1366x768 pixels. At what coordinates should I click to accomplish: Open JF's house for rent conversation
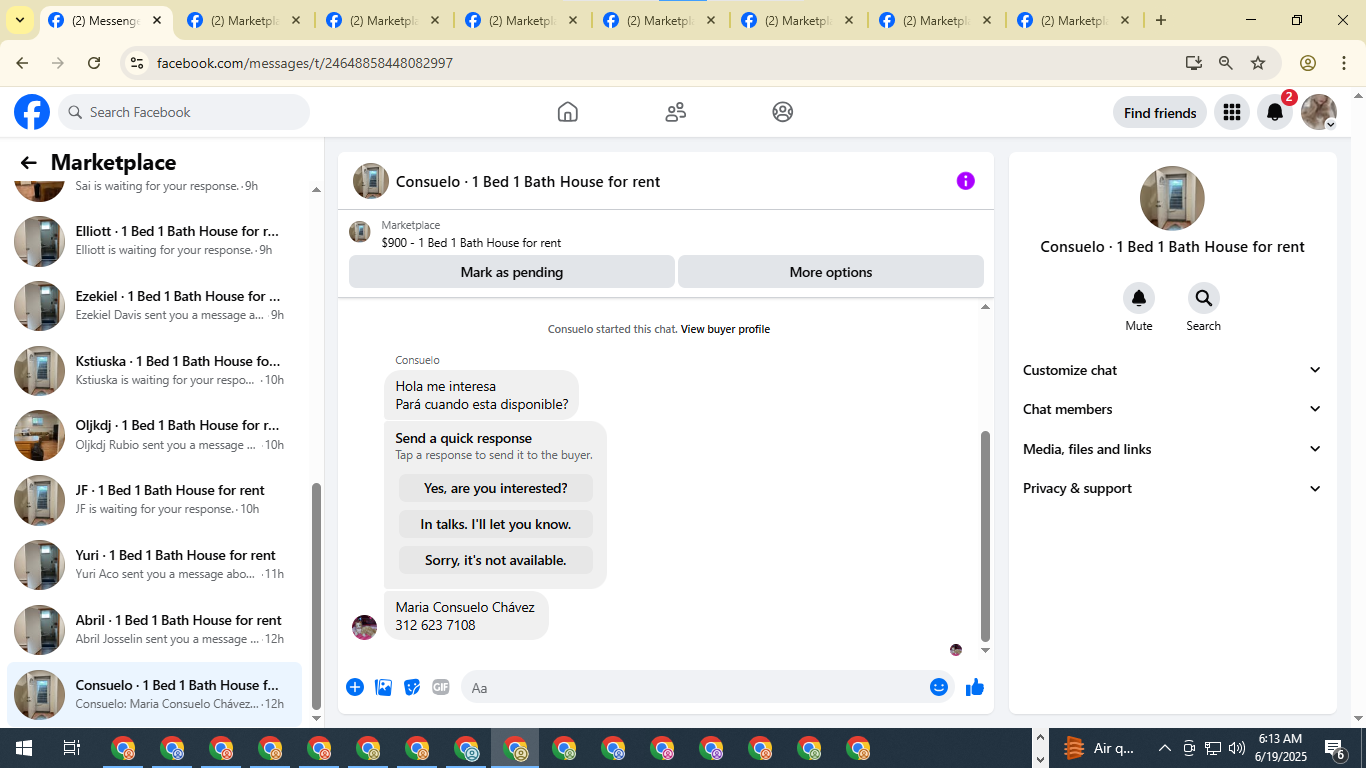(x=155, y=500)
